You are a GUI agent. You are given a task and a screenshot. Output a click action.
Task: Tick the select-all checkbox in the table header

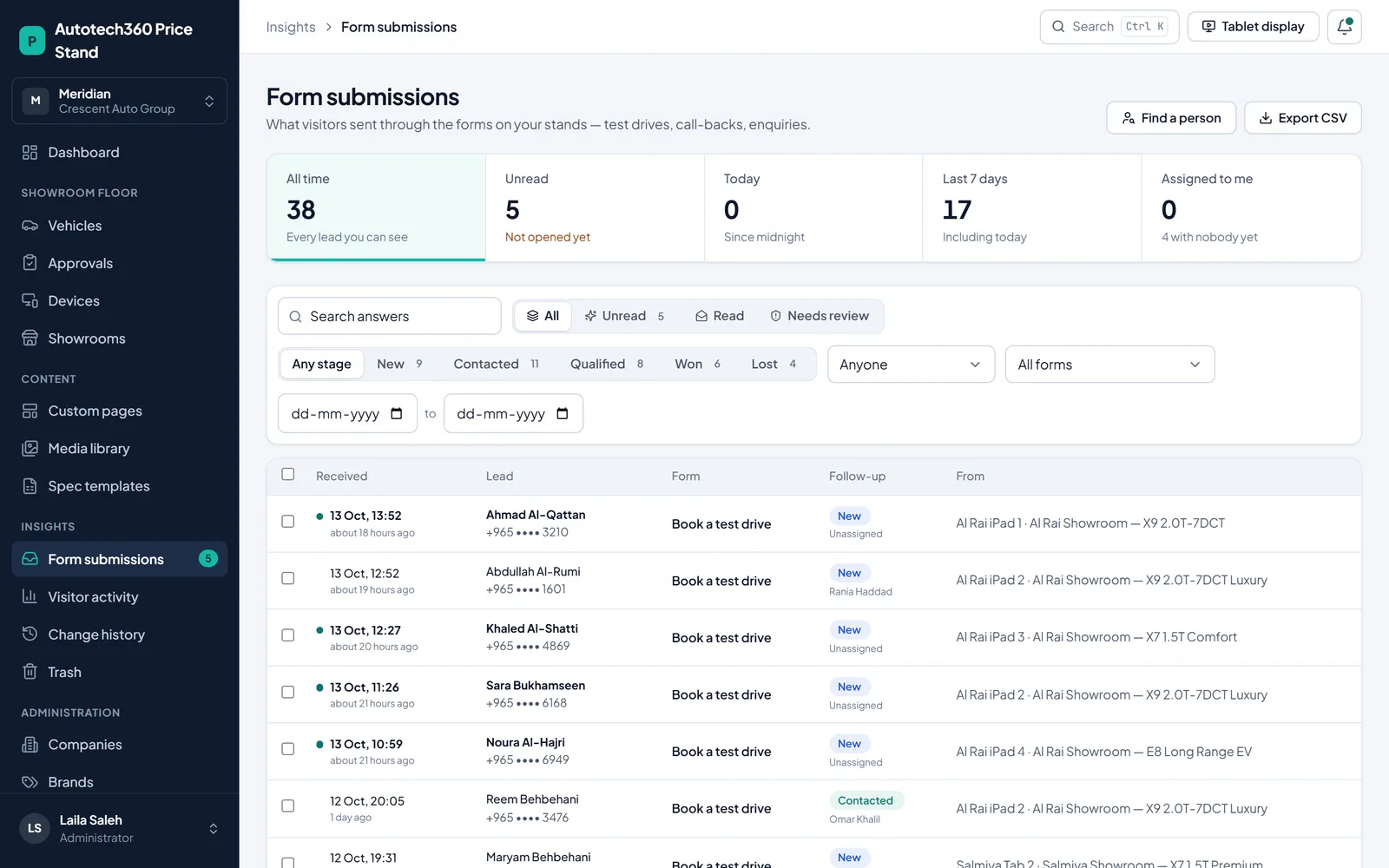(288, 474)
